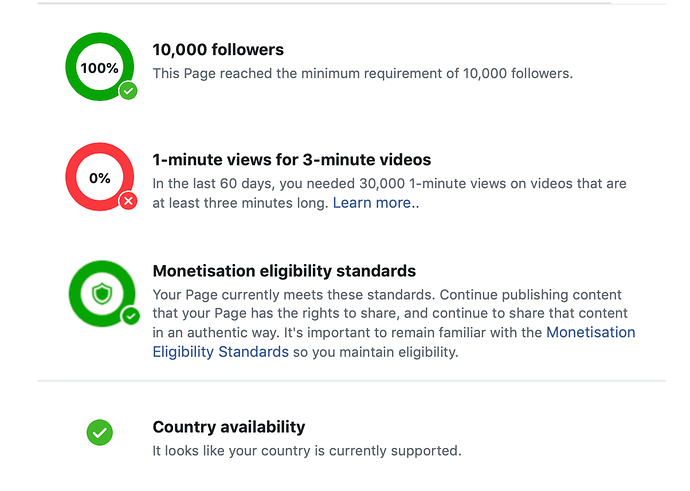The width and height of the screenshot is (690, 491).
Task: Click the red 0% views progress ring
Action: click(99, 177)
